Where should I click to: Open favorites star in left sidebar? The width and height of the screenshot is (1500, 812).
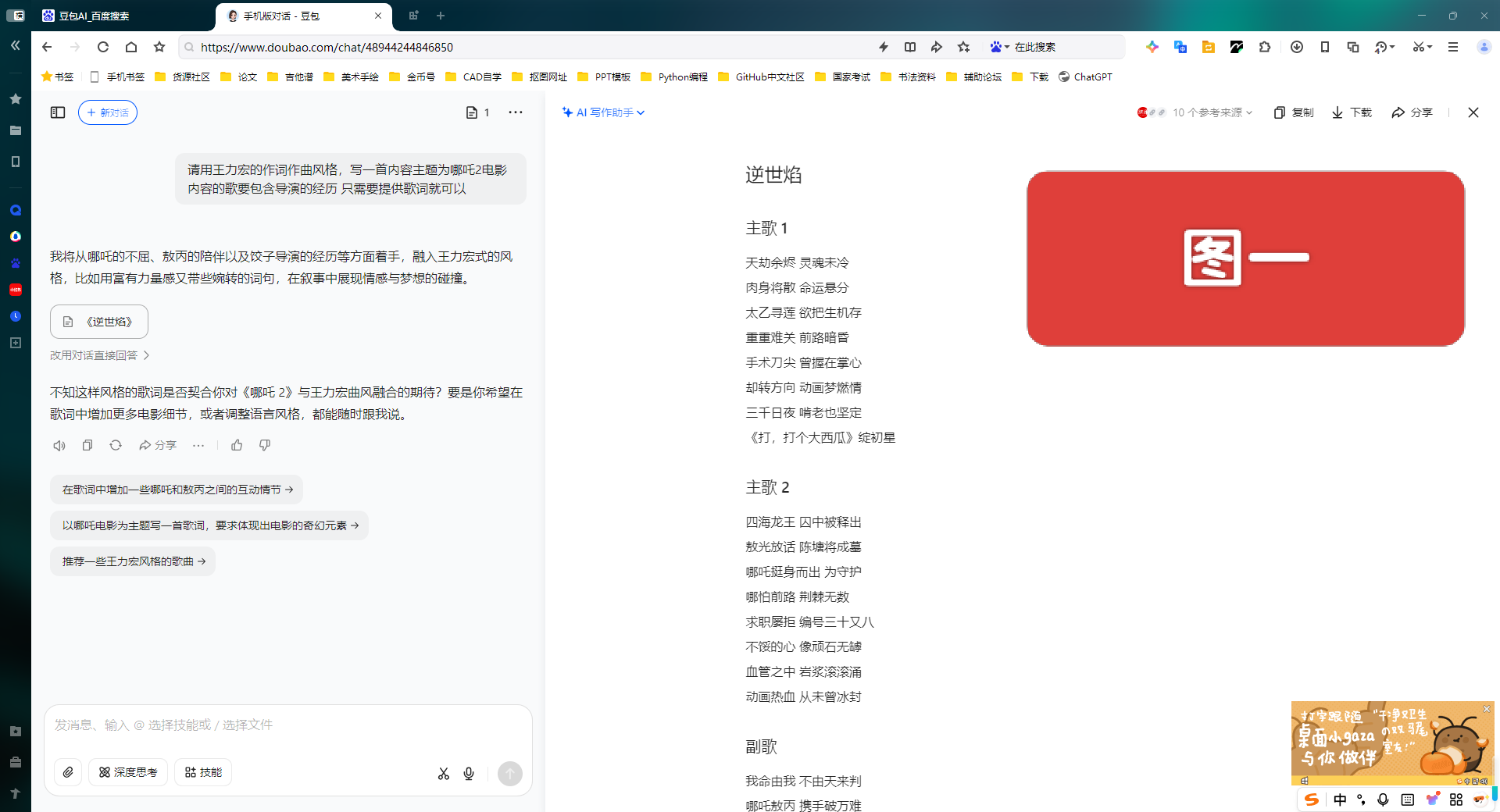click(16, 99)
